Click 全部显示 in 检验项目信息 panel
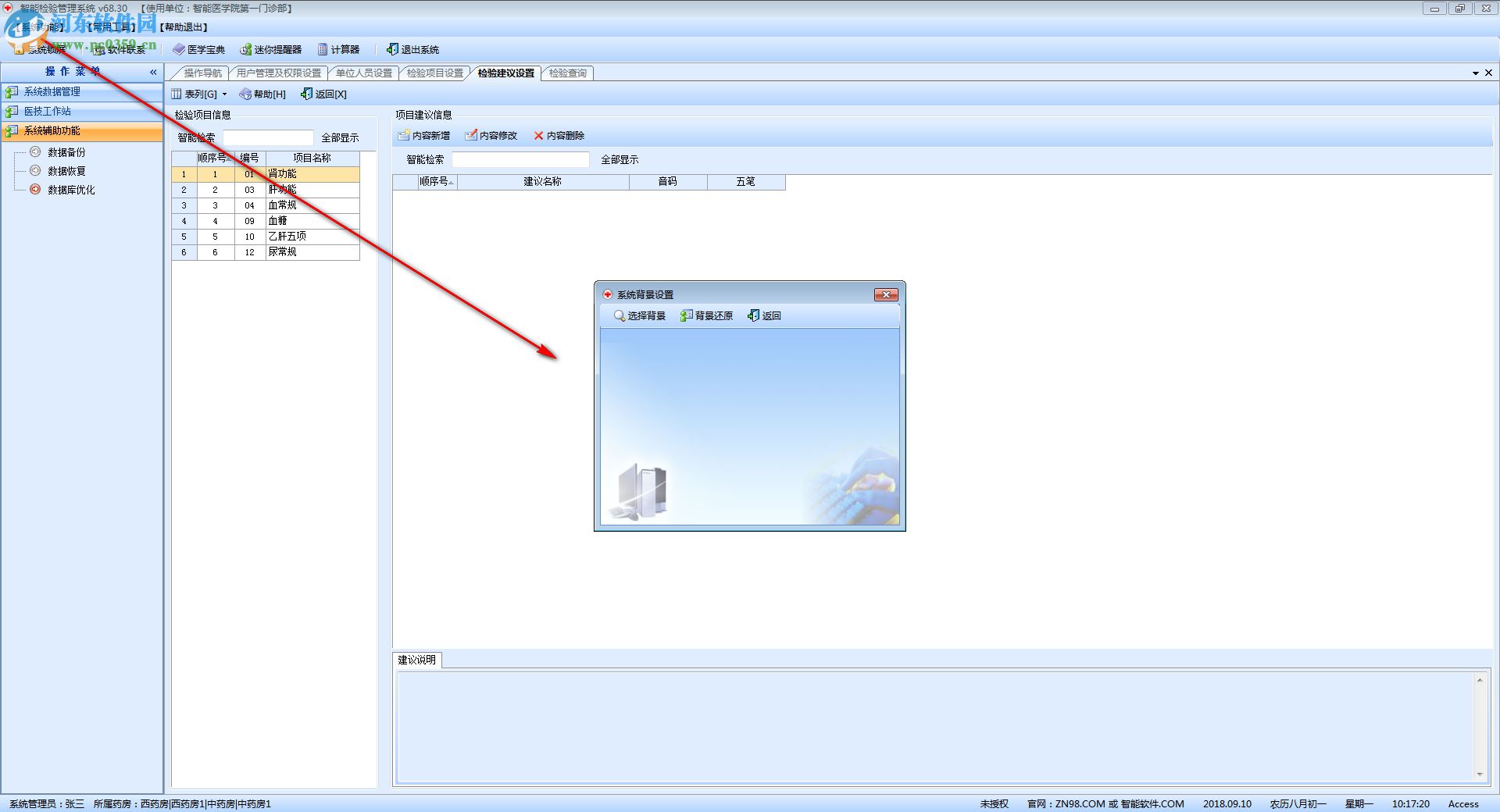The height and width of the screenshot is (812, 1500). click(340, 137)
